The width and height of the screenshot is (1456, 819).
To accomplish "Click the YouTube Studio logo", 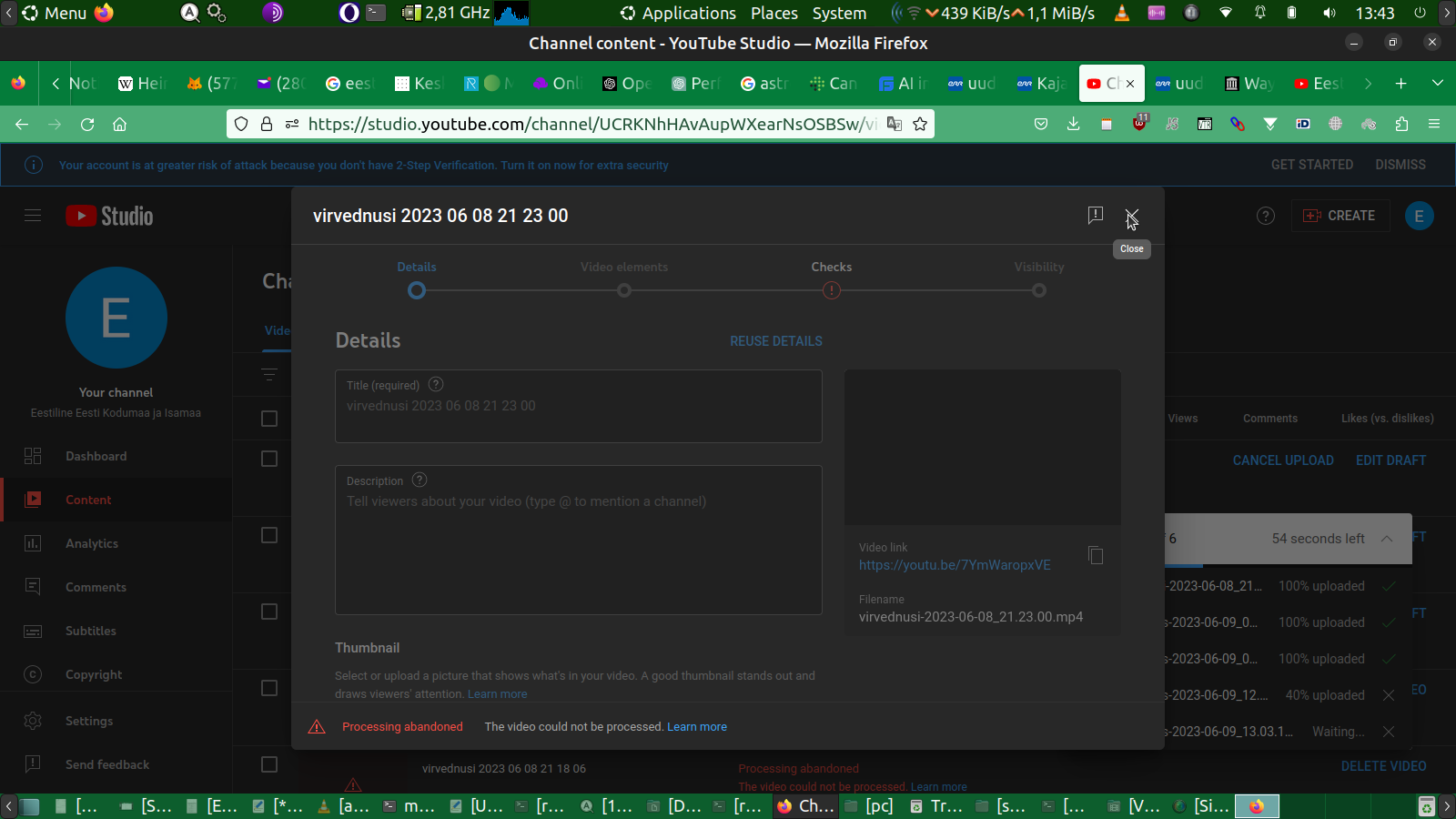I will pyautogui.click(x=109, y=216).
